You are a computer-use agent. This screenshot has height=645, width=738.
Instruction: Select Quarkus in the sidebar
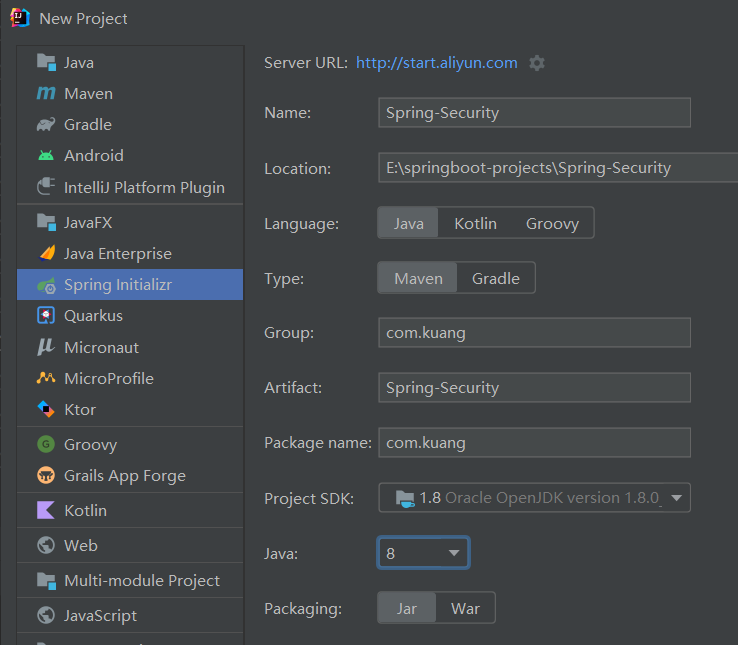tap(130, 315)
